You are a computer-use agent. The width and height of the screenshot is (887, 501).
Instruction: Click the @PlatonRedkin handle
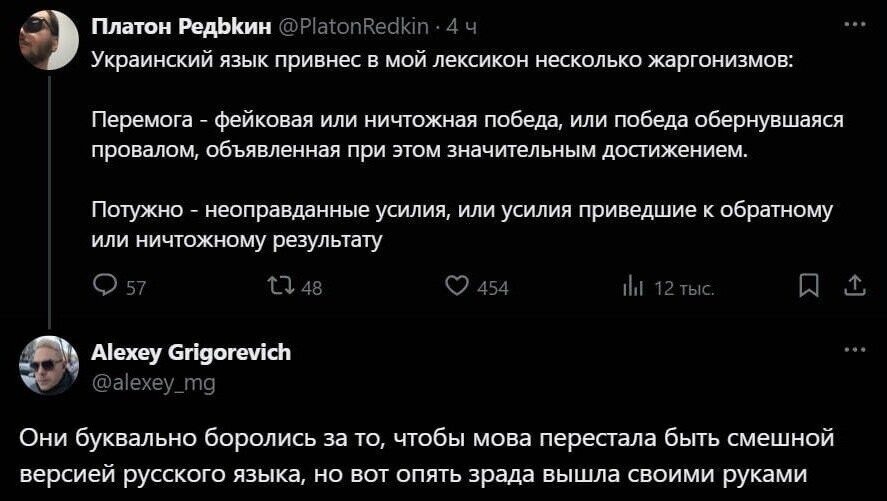(355, 27)
